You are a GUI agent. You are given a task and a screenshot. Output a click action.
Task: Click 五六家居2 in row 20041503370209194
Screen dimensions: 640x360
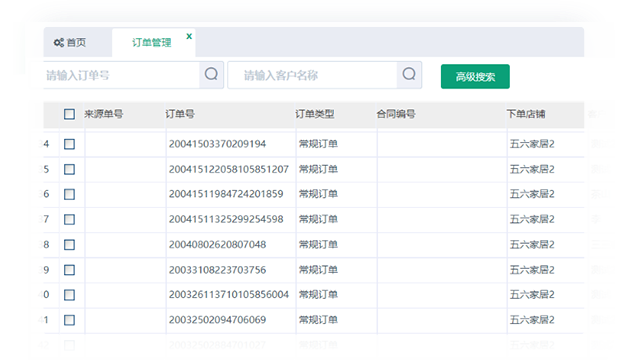[532, 144]
